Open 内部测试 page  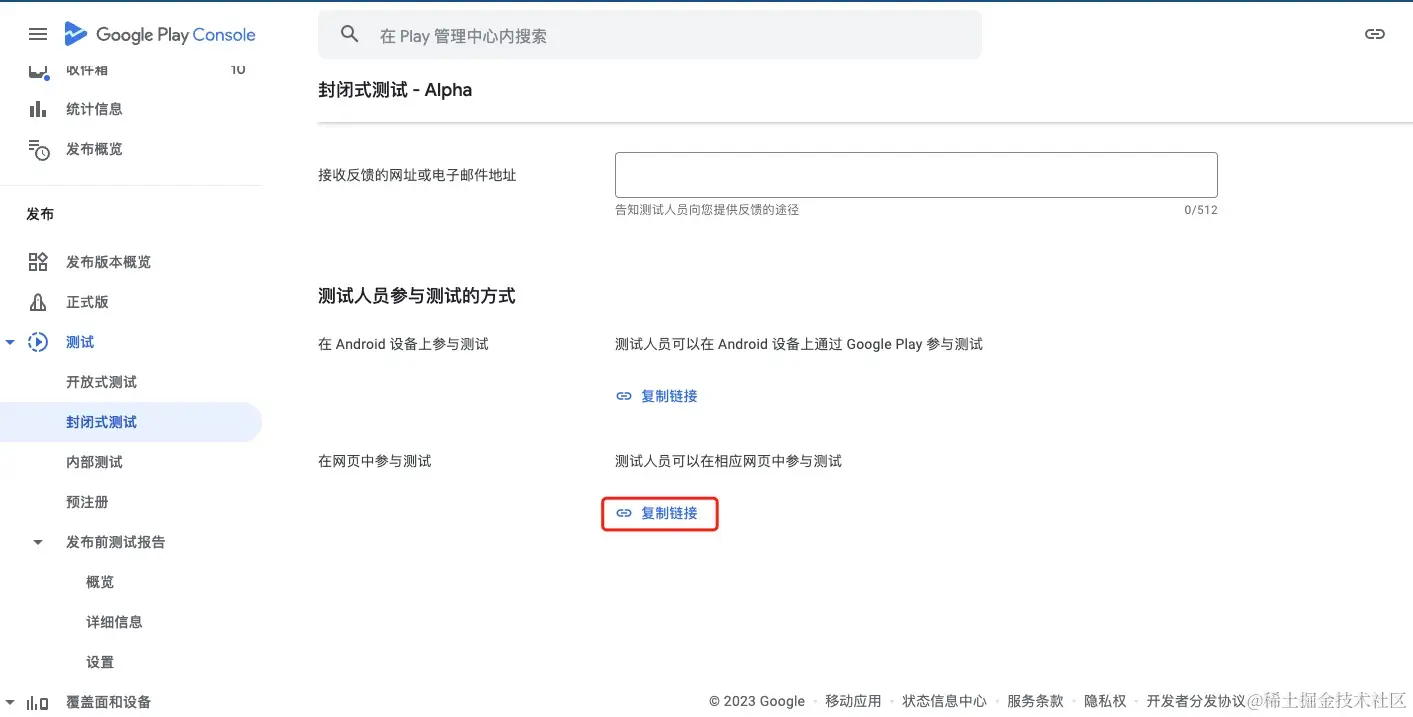click(94, 462)
